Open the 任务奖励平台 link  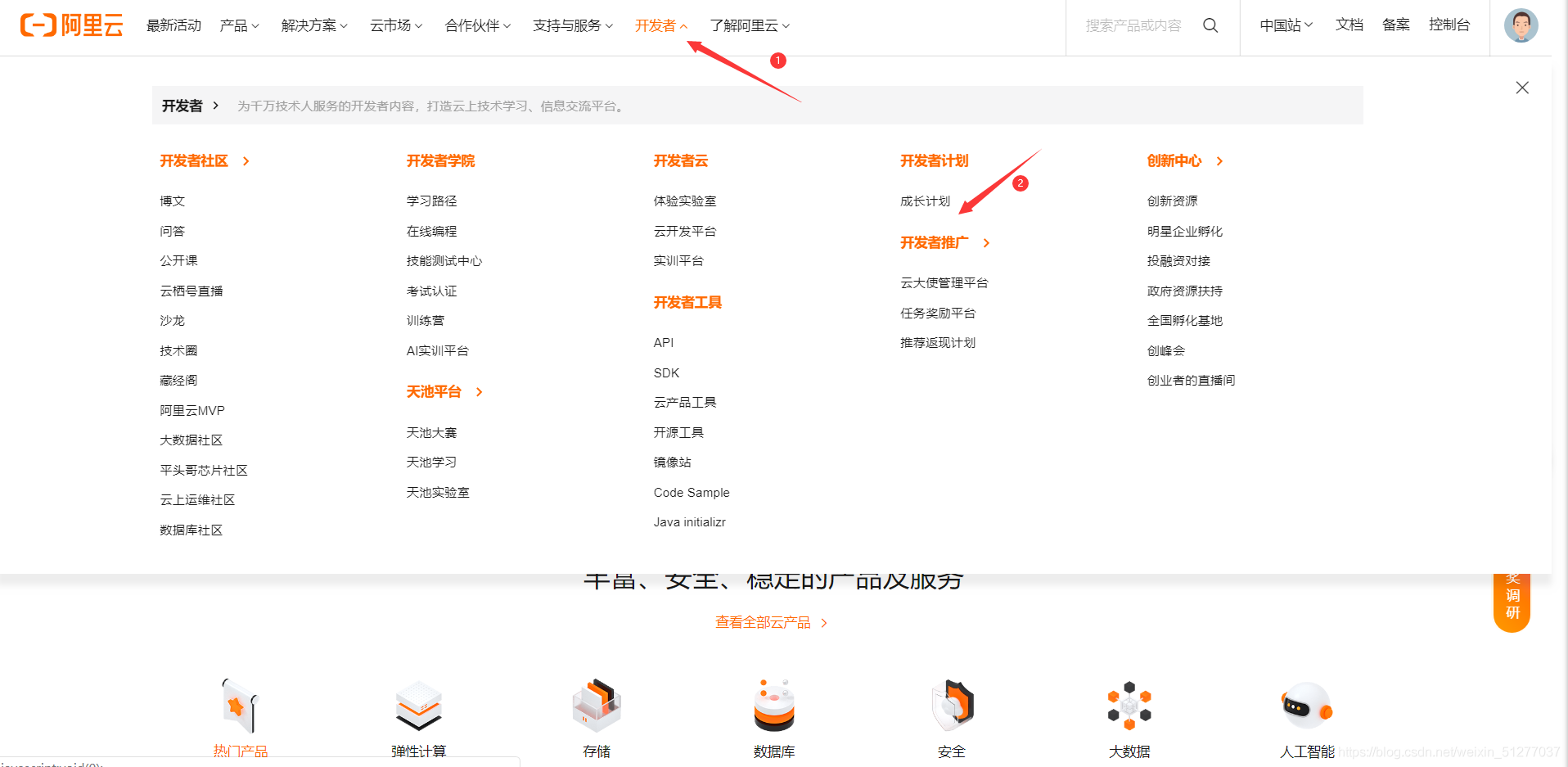click(x=938, y=313)
